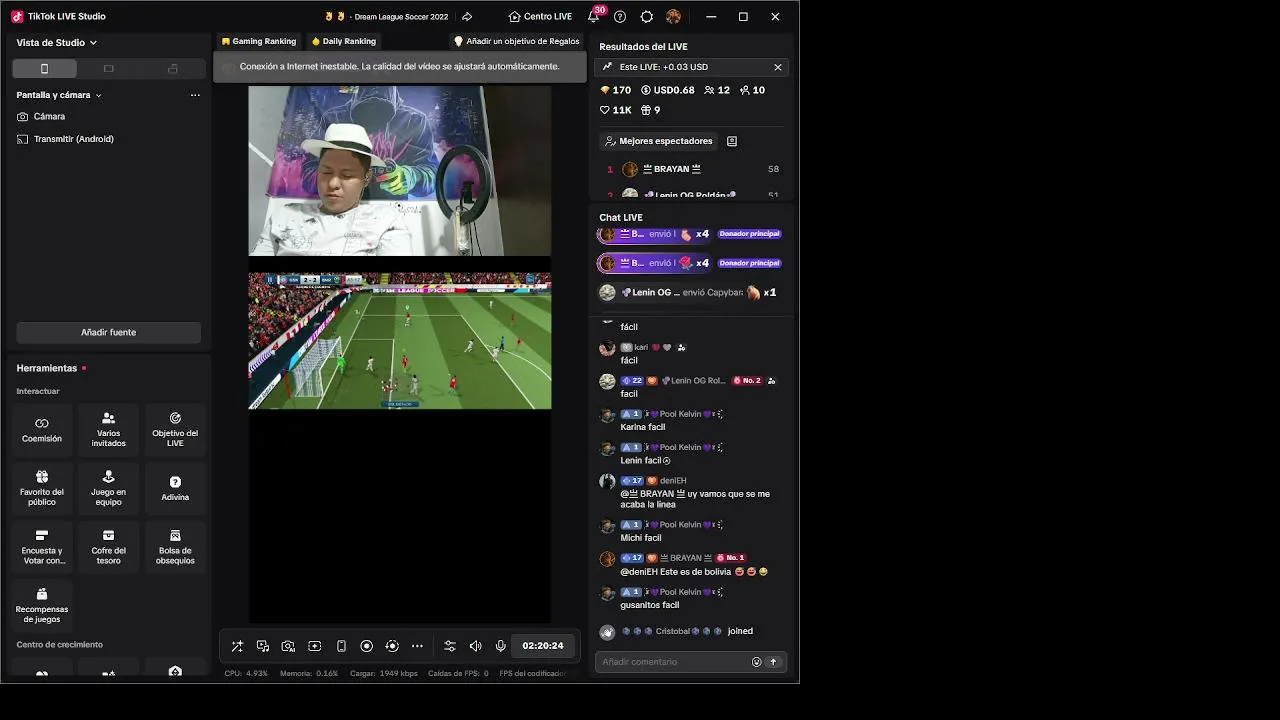Open the audio mixer settings sliders
The image size is (1280, 720).
pos(450,646)
